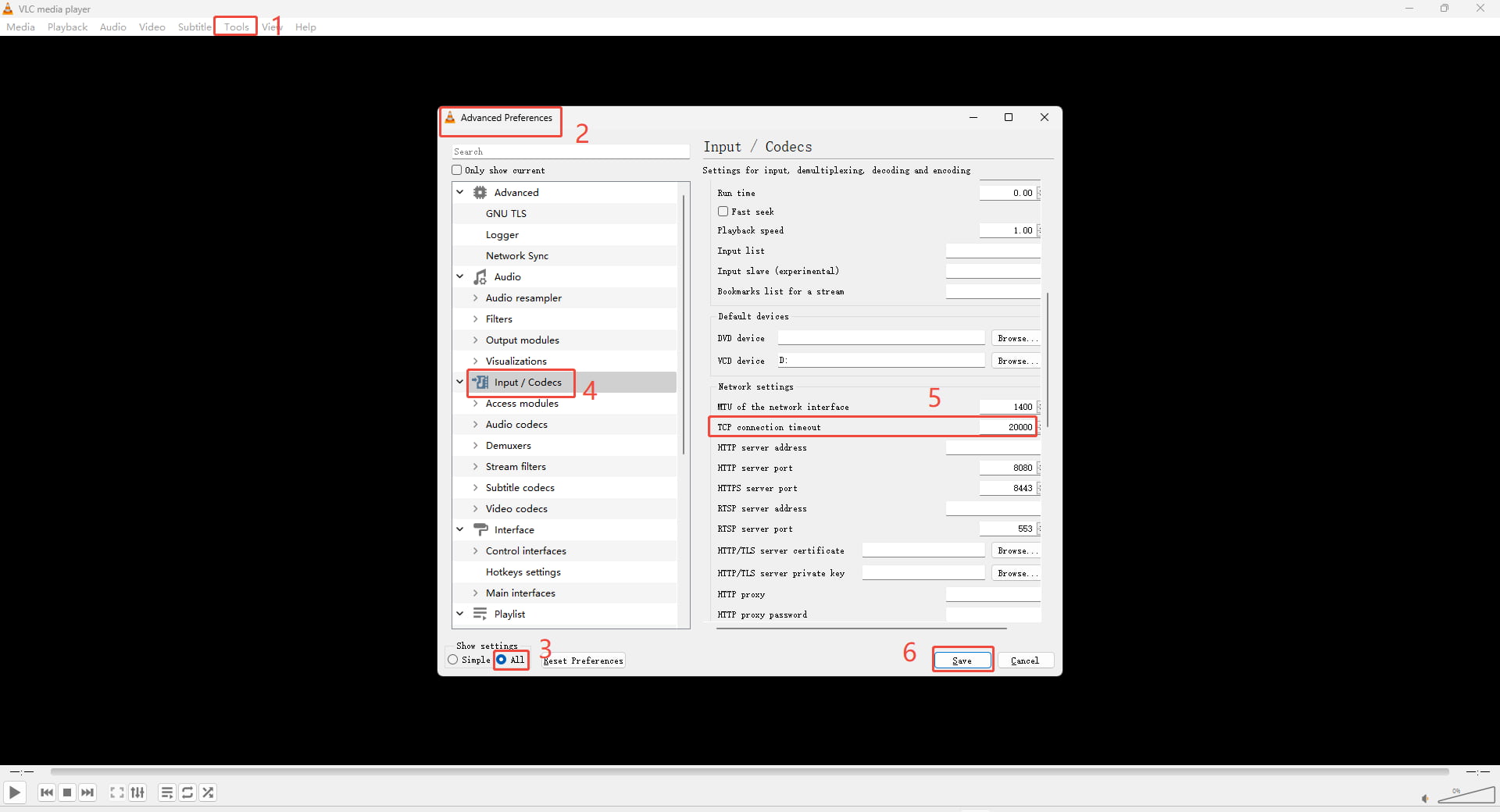The image size is (1500, 812).
Task: Click the Cancel button
Action: pos(1025,661)
